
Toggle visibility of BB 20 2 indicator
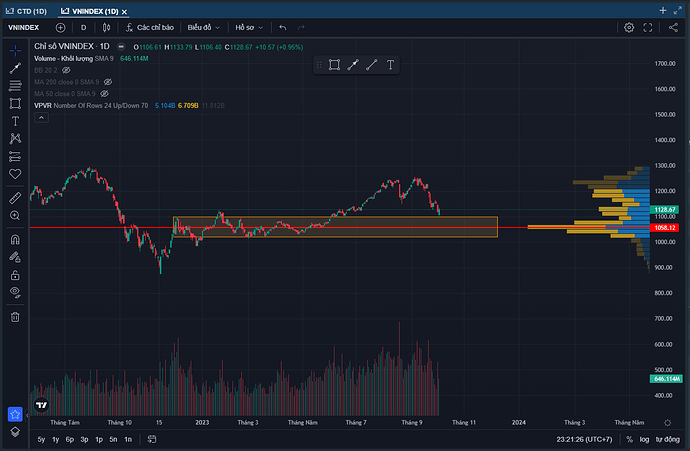[66, 71]
